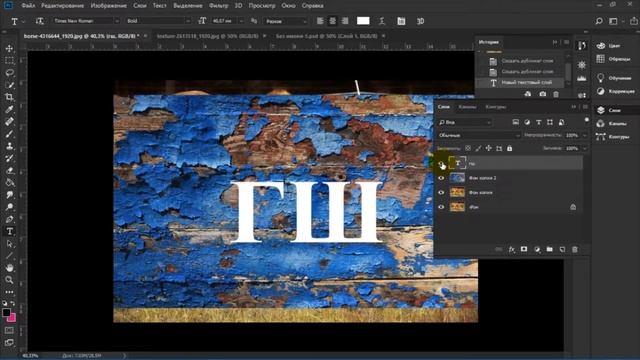Open the three-dots edit toolbar menu
The height and width of the screenshot is (360, 640).
pyautogui.click(x=9, y=292)
